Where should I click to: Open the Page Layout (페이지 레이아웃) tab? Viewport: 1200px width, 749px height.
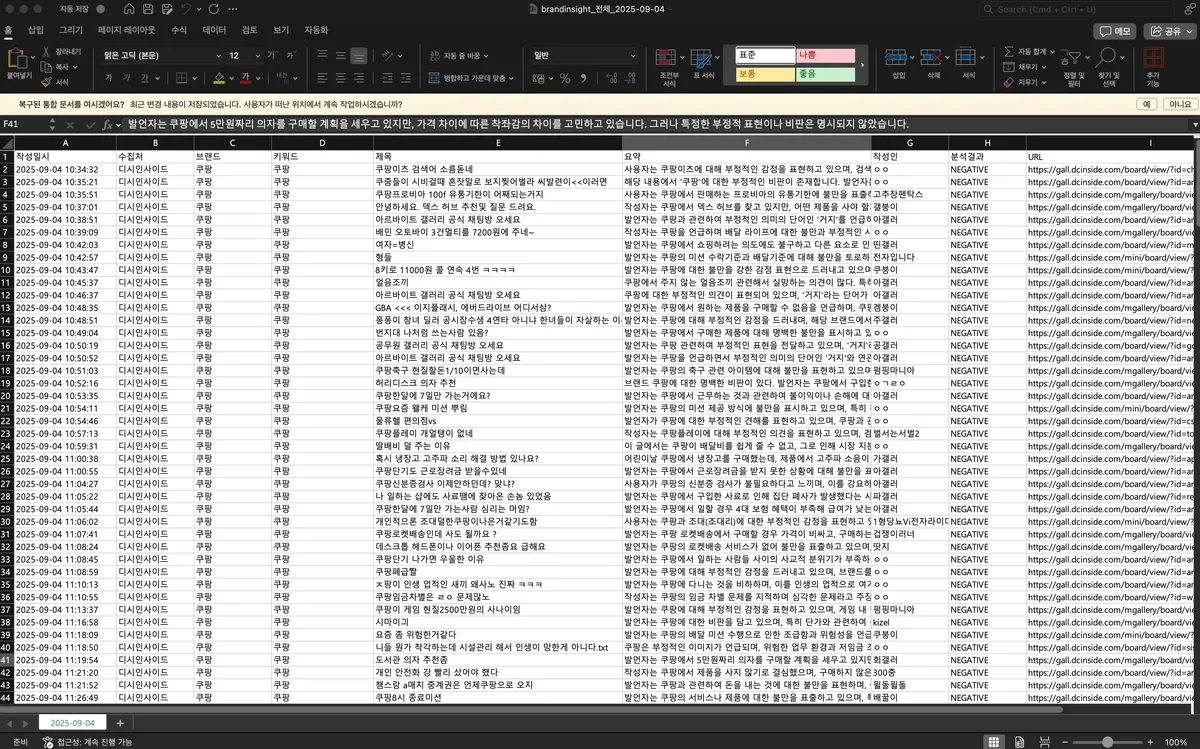pyautogui.click(x=126, y=30)
